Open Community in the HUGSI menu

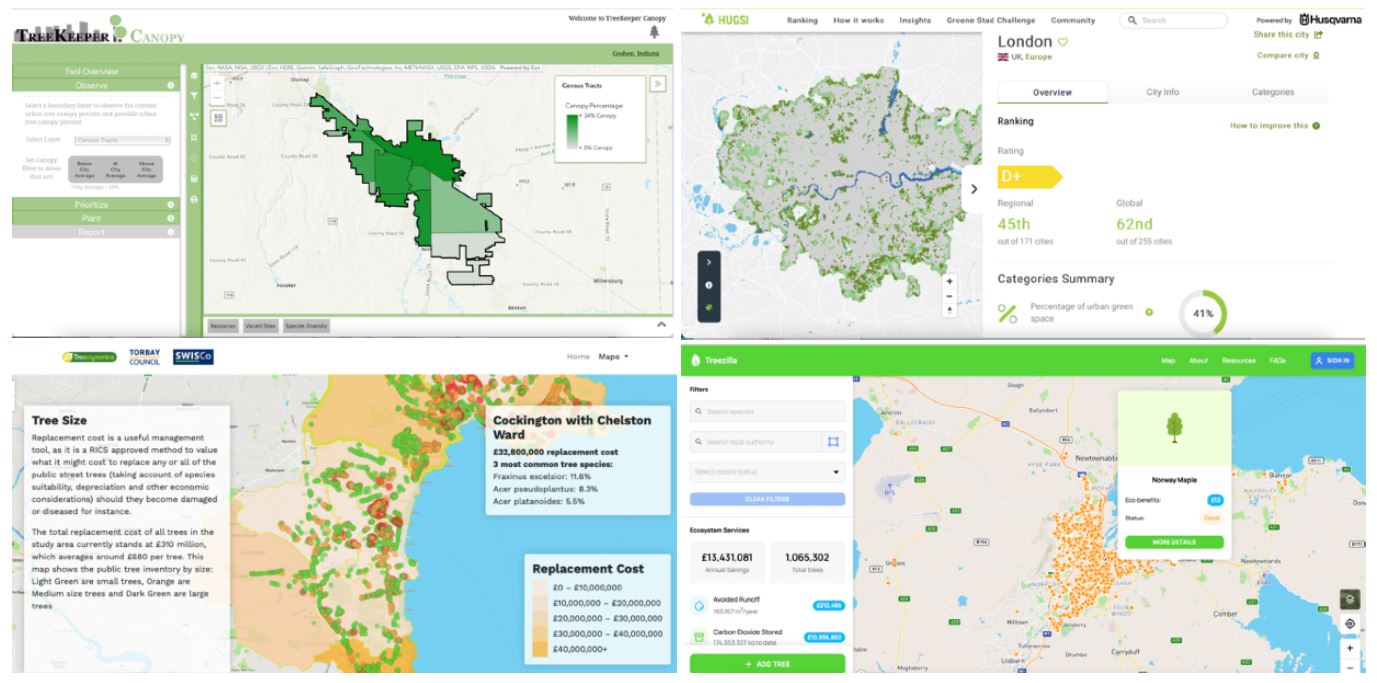1072,20
